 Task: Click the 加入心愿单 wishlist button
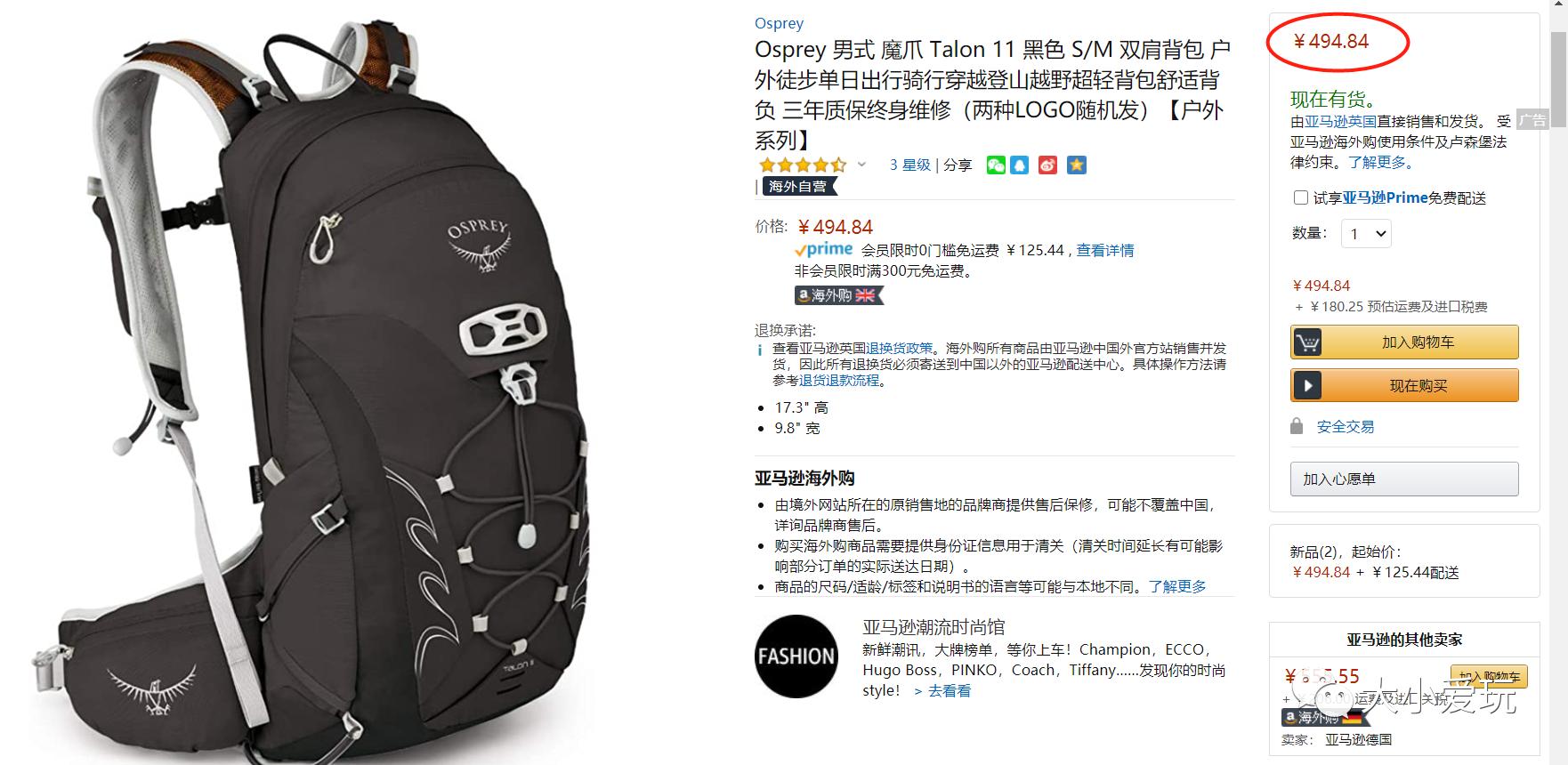point(1404,479)
